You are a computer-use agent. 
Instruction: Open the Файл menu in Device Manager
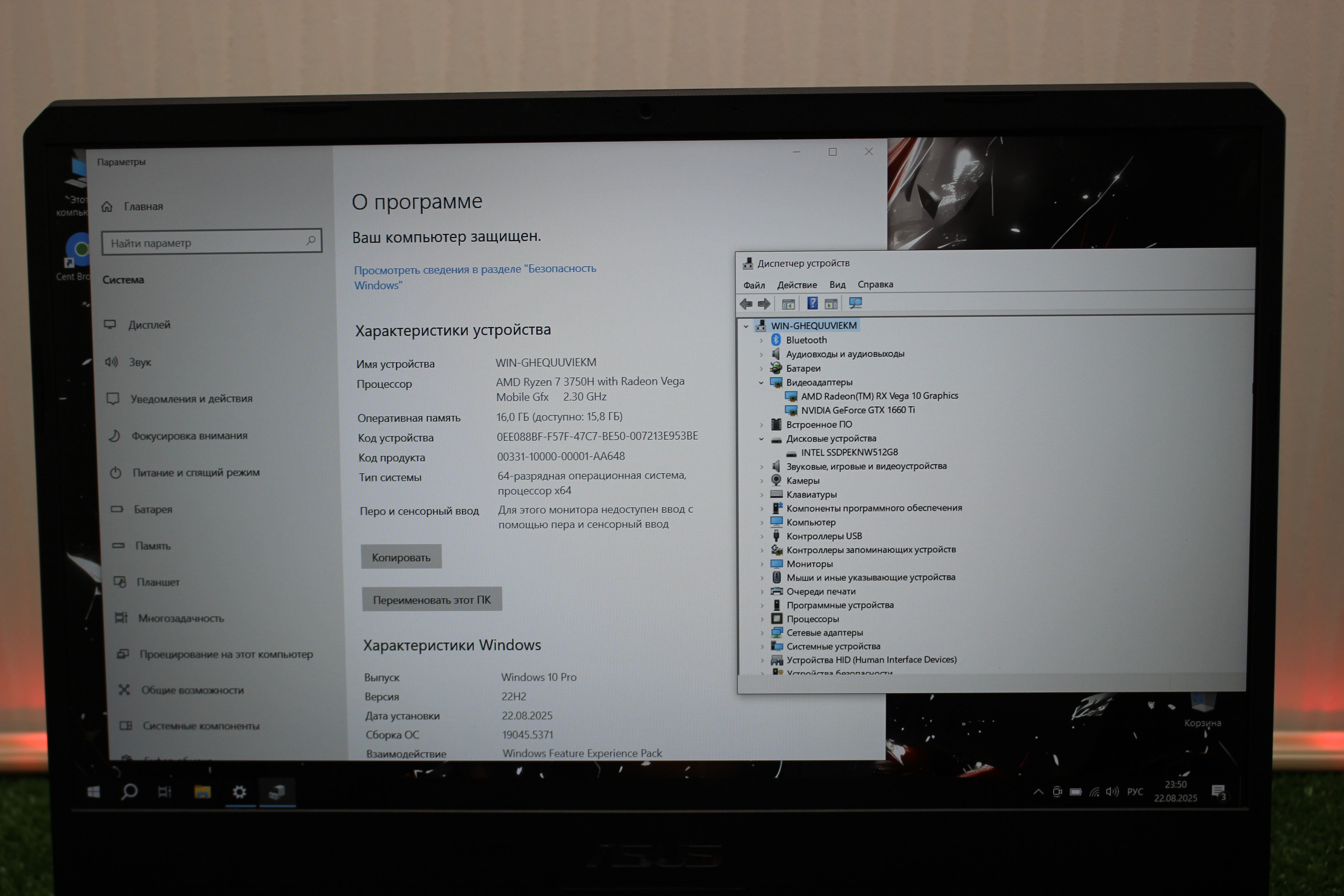click(x=754, y=285)
